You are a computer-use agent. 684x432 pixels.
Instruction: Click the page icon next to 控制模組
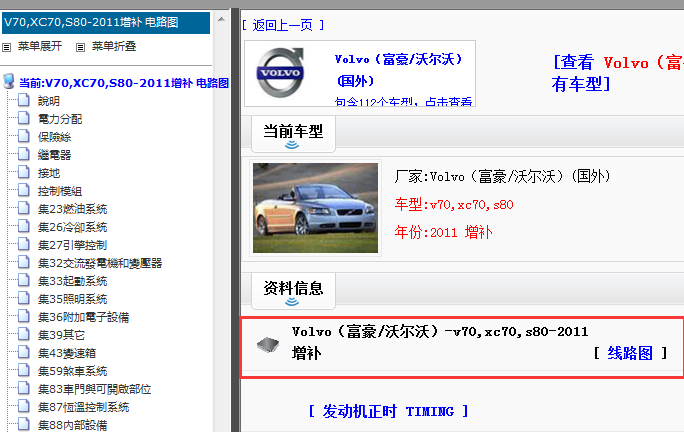click(x=24, y=190)
